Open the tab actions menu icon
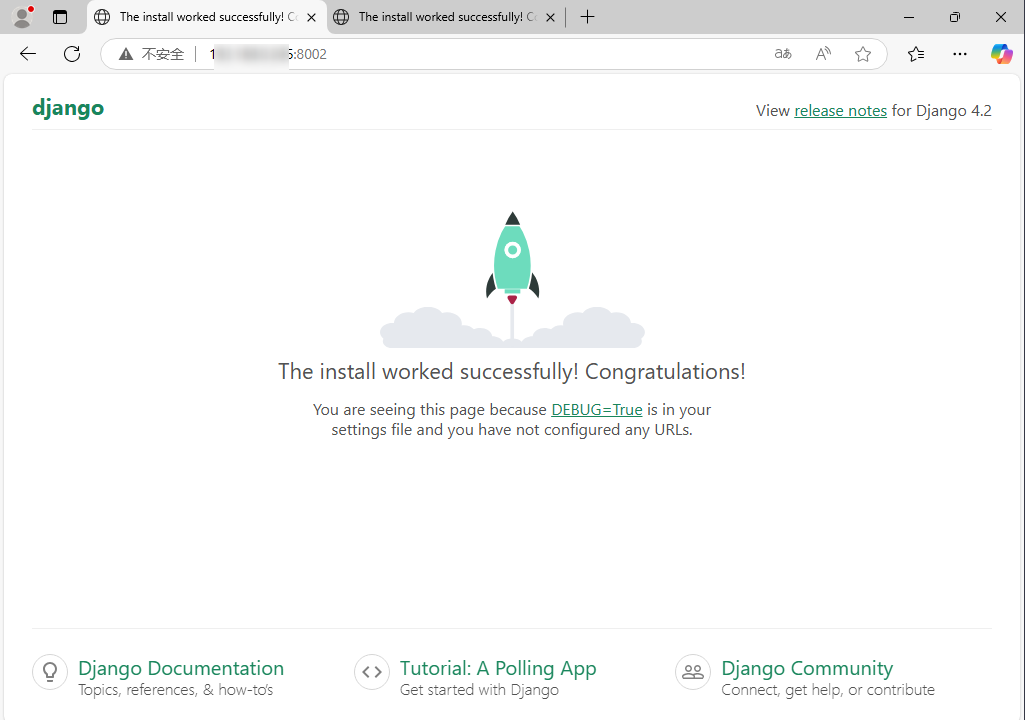Screen dimensions: 1025x720 [x=59, y=17]
